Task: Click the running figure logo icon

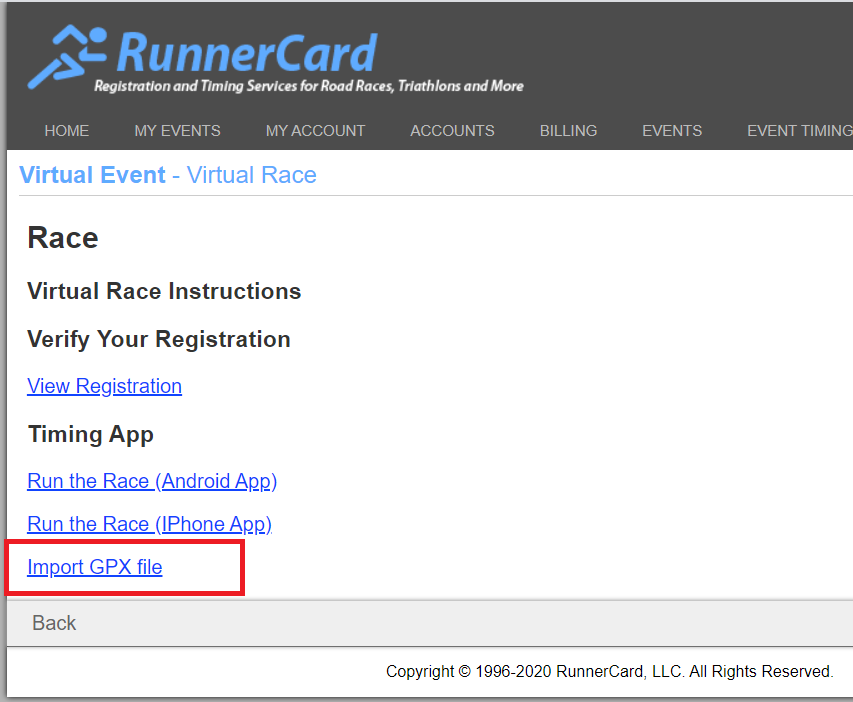Action: pos(66,58)
